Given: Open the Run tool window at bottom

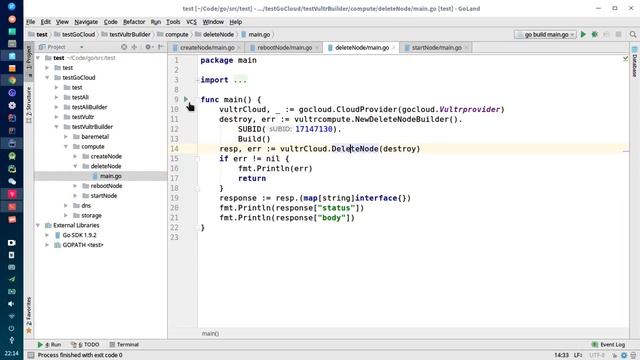Looking at the screenshot, I should click(x=49, y=344).
